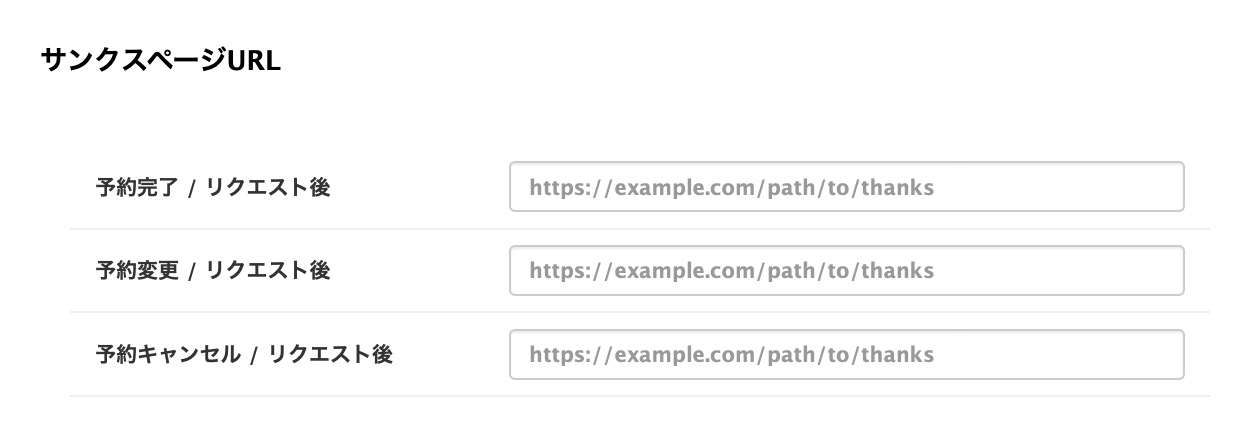
Task: Click the サンクスページURL section heading
Action: (160, 61)
